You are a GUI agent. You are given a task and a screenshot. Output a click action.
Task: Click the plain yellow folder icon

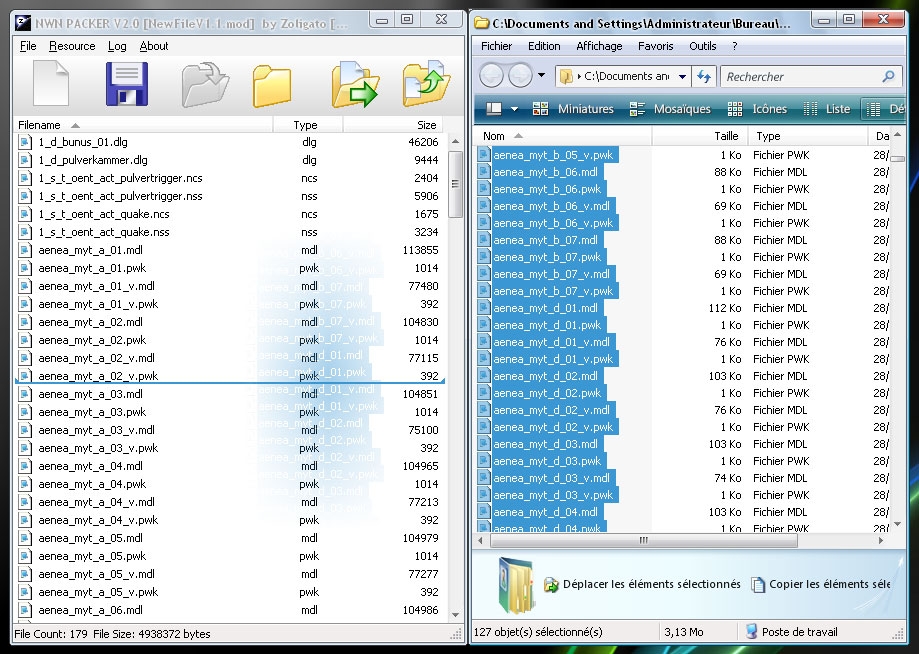272,86
